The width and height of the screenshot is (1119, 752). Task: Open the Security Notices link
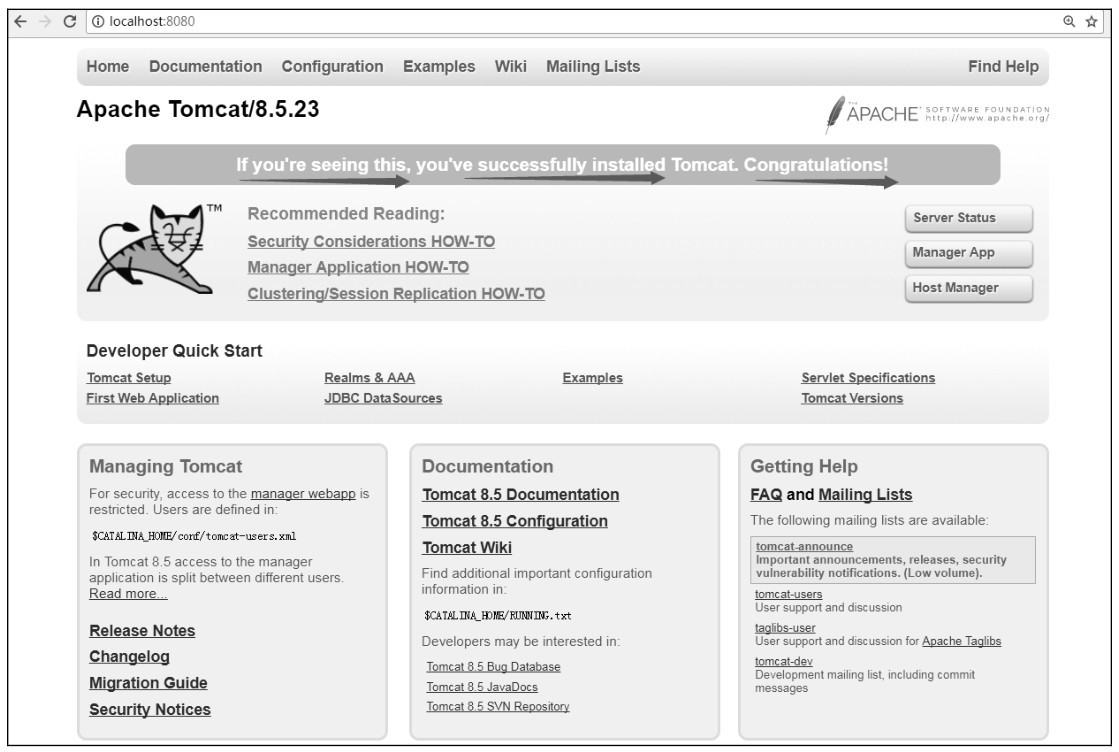coord(150,710)
